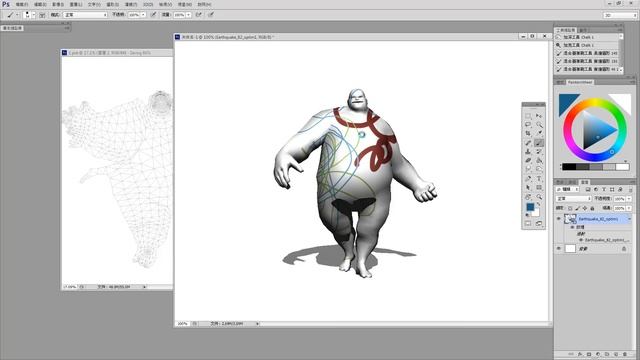Viewport: 640px width, 360px height.
Task: Click trash icon to delete layer
Action: pos(625,354)
